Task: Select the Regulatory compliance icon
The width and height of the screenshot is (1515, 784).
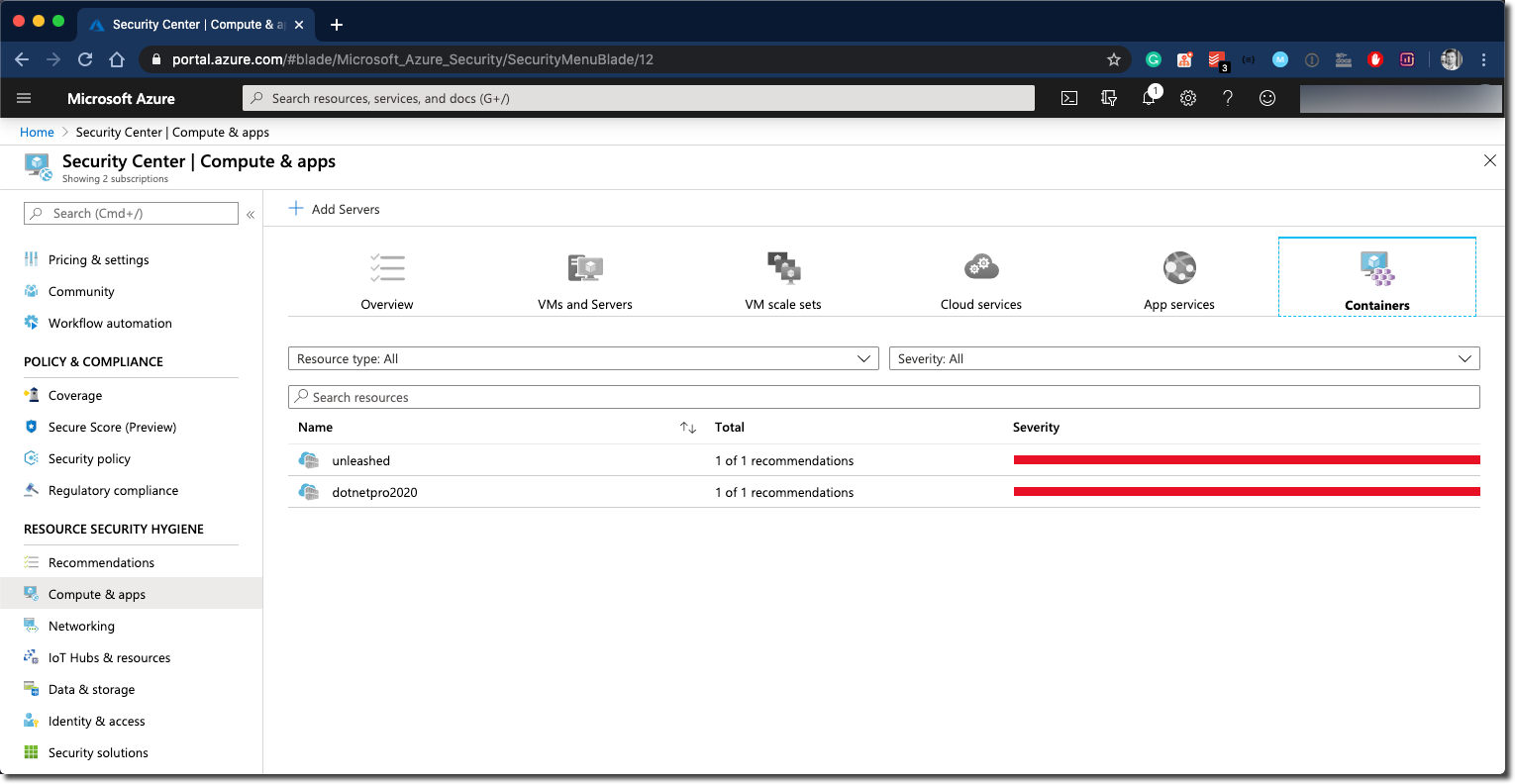Action: click(33, 490)
